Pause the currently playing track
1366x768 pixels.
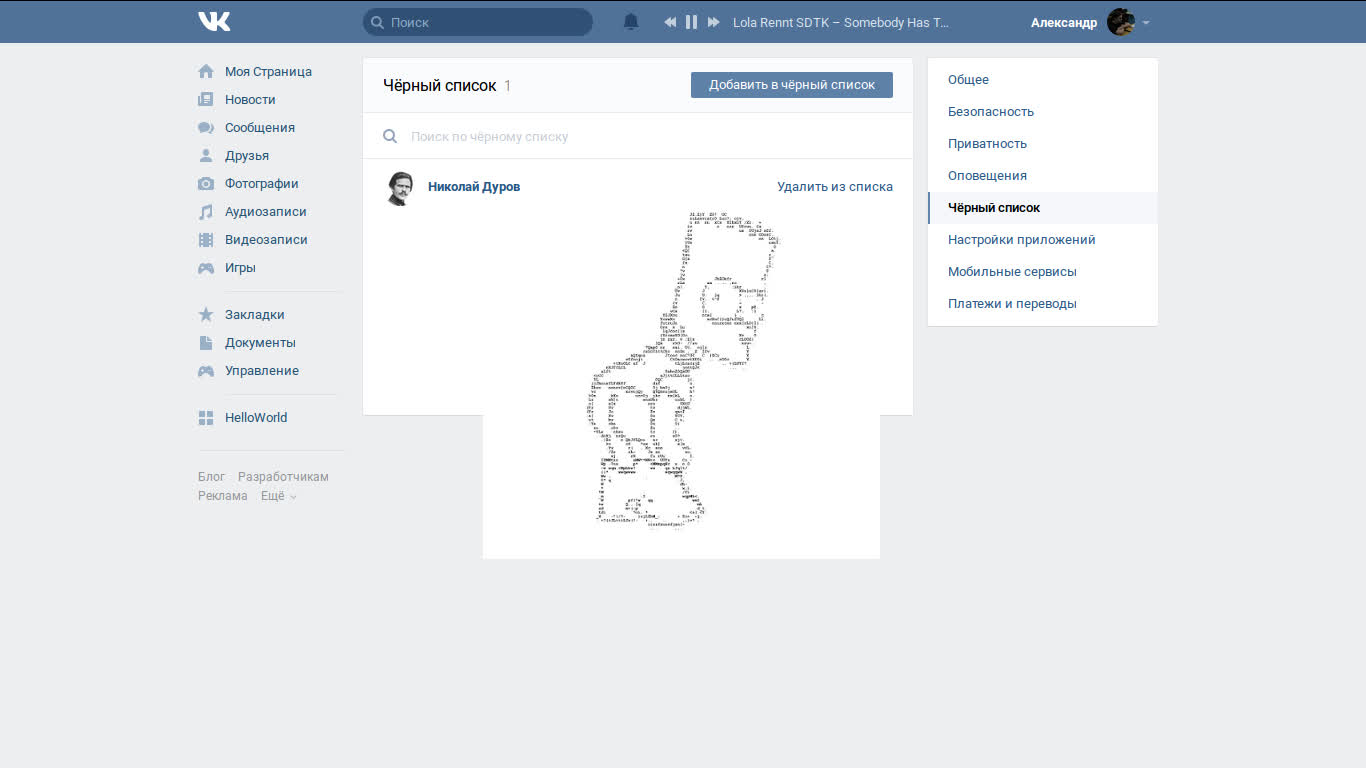click(x=691, y=22)
